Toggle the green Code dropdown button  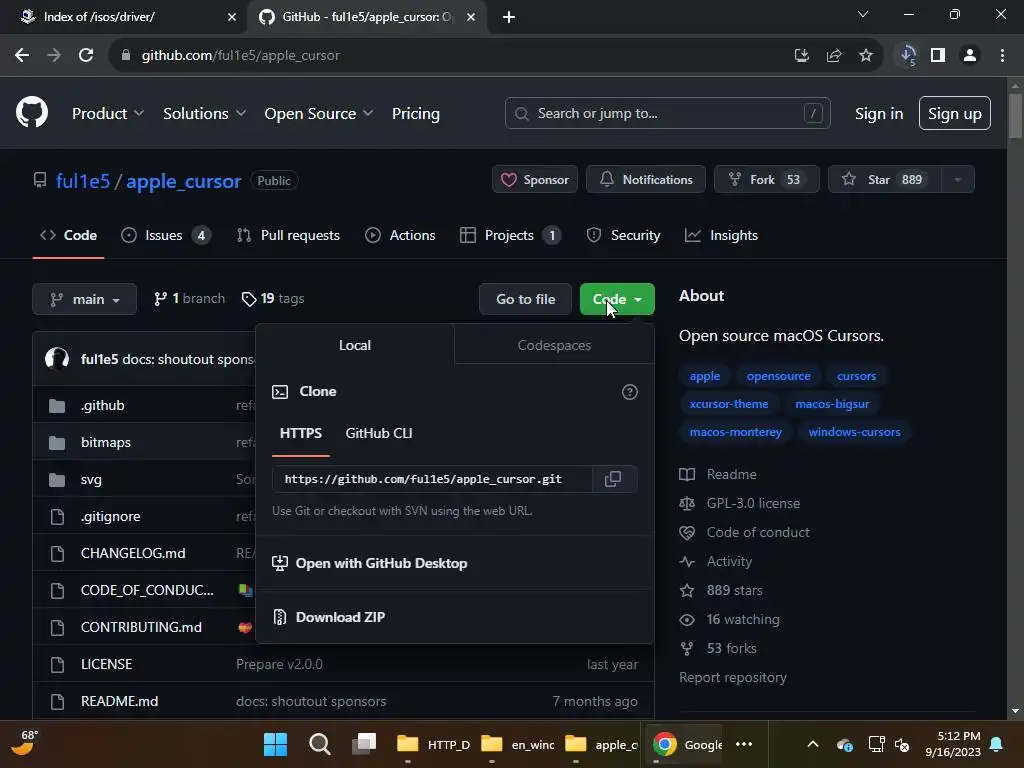617,299
